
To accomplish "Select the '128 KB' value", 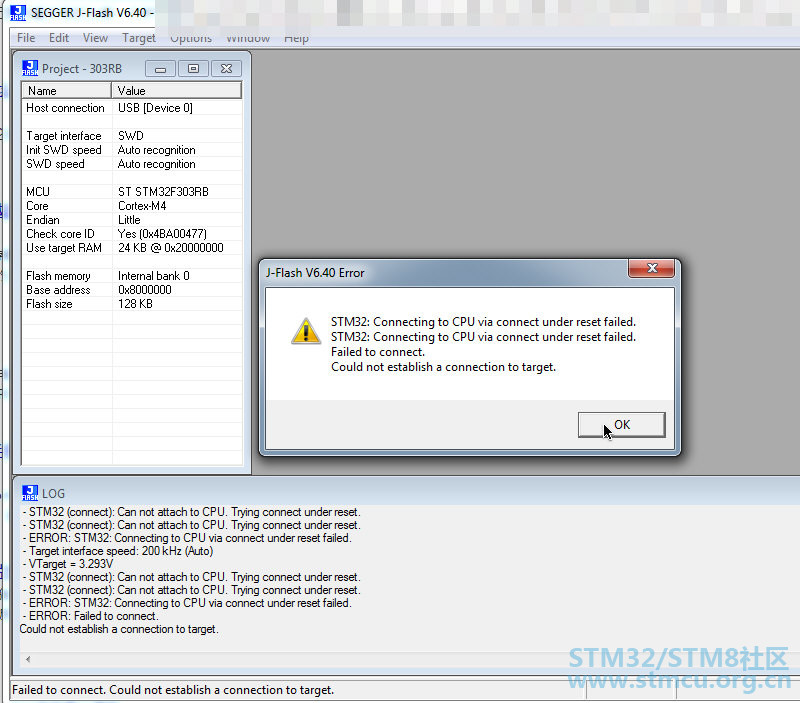I will (x=135, y=304).
